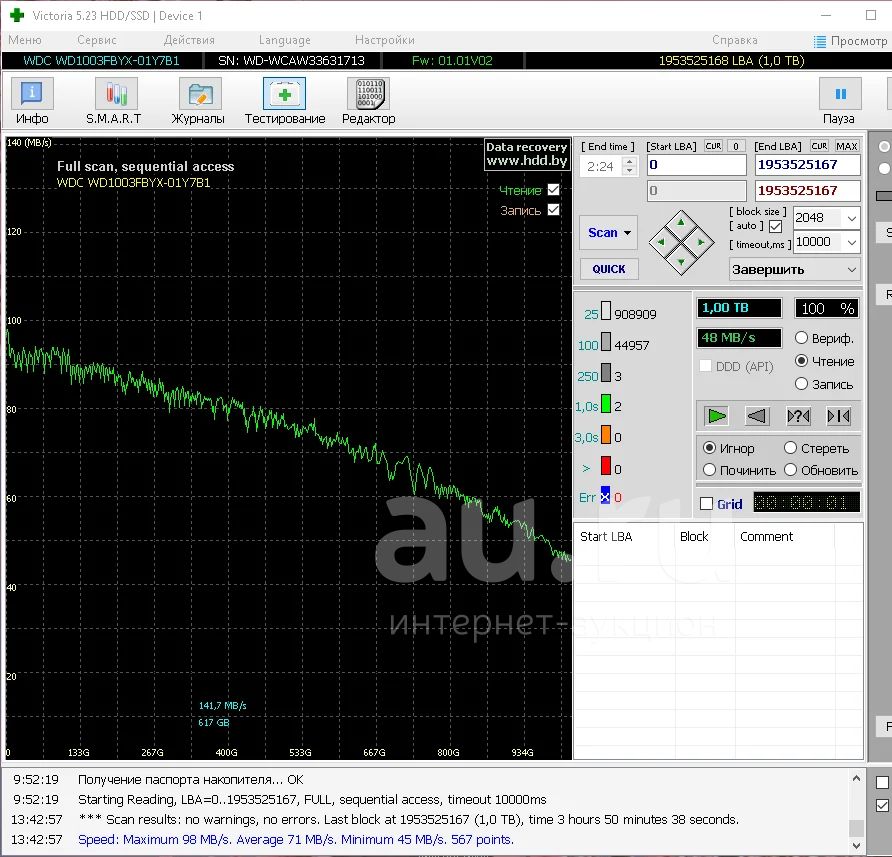Click the MAX button beside End LBA

tap(846, 146)
